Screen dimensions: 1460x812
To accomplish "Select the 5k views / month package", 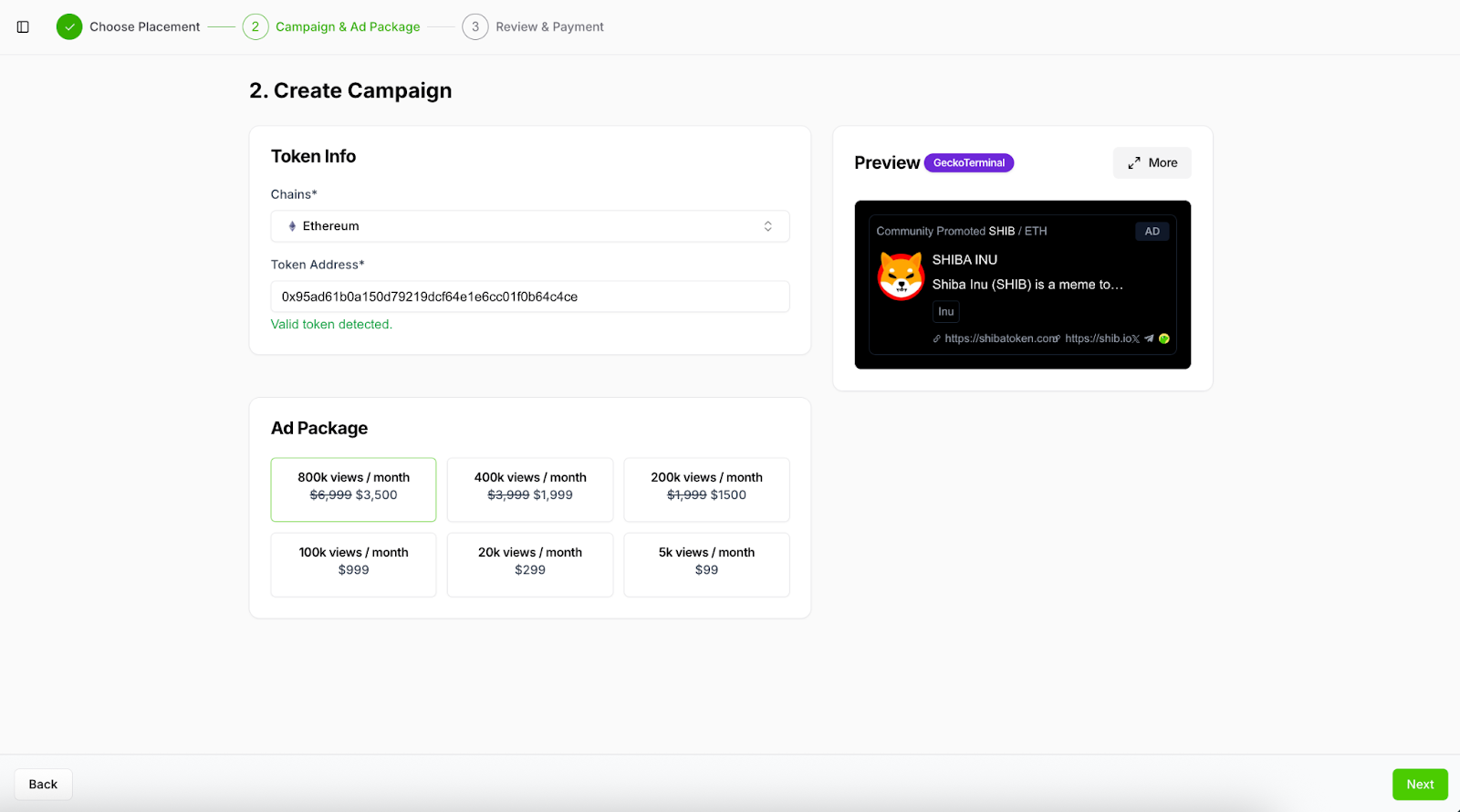I will [706, 565].
